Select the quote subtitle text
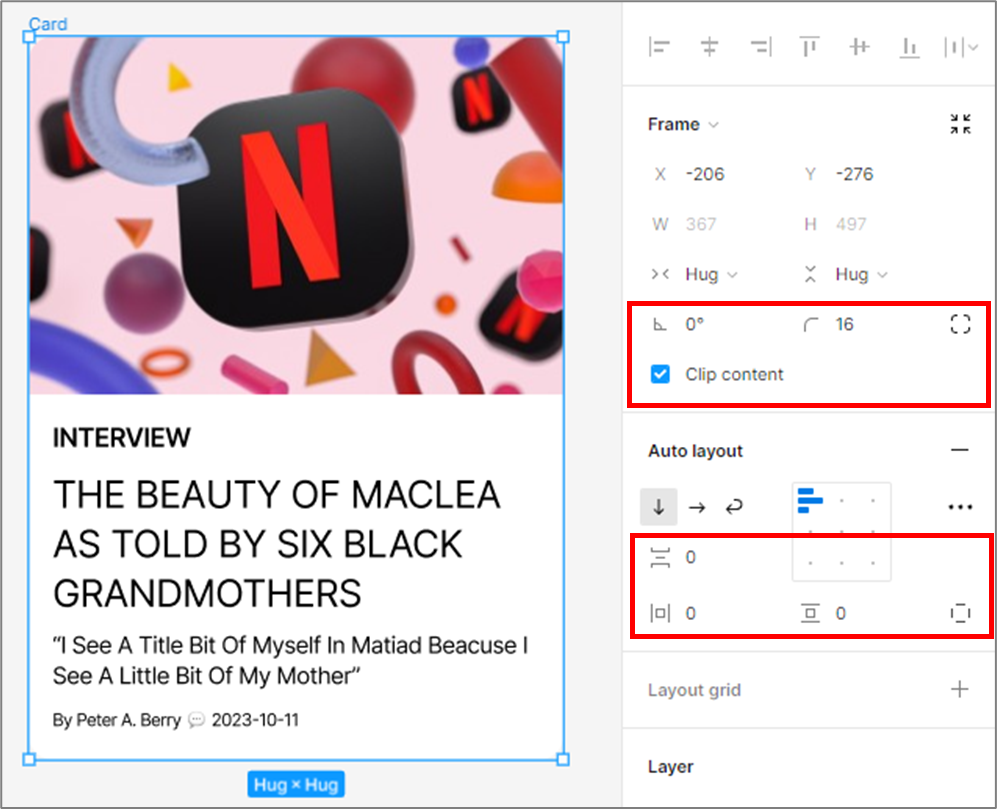This screenshot has width=997, height=809. coord(291,660)
